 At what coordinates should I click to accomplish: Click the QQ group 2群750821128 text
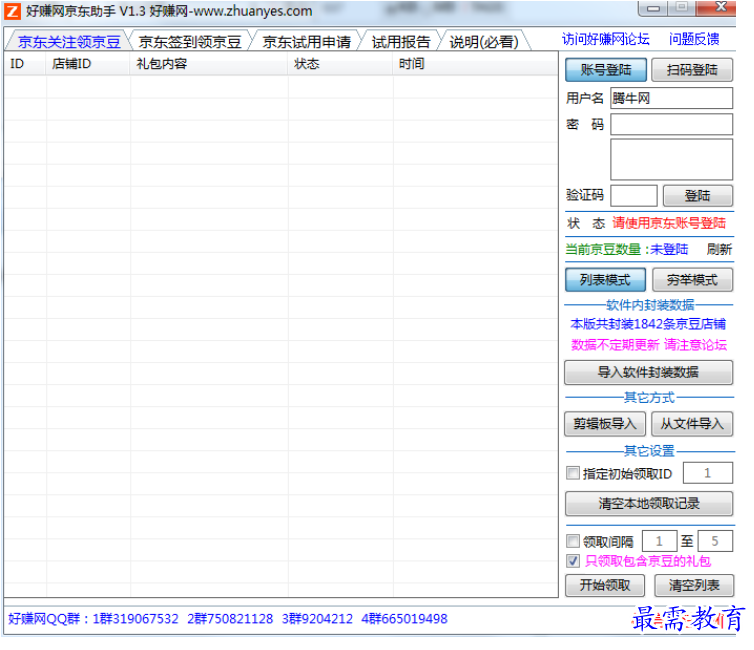pos(230,619)
